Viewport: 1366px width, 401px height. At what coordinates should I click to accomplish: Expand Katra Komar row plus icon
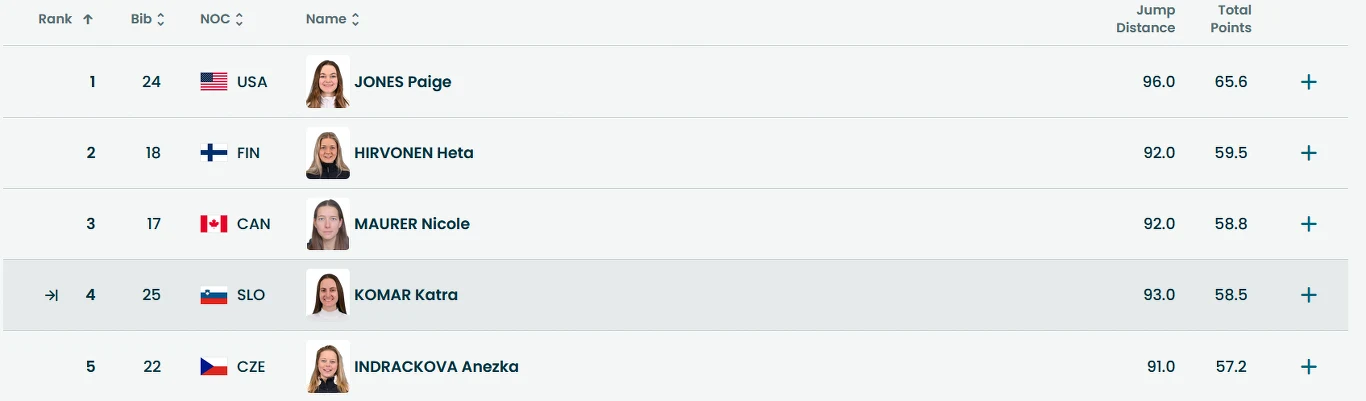click(1308, 295)
